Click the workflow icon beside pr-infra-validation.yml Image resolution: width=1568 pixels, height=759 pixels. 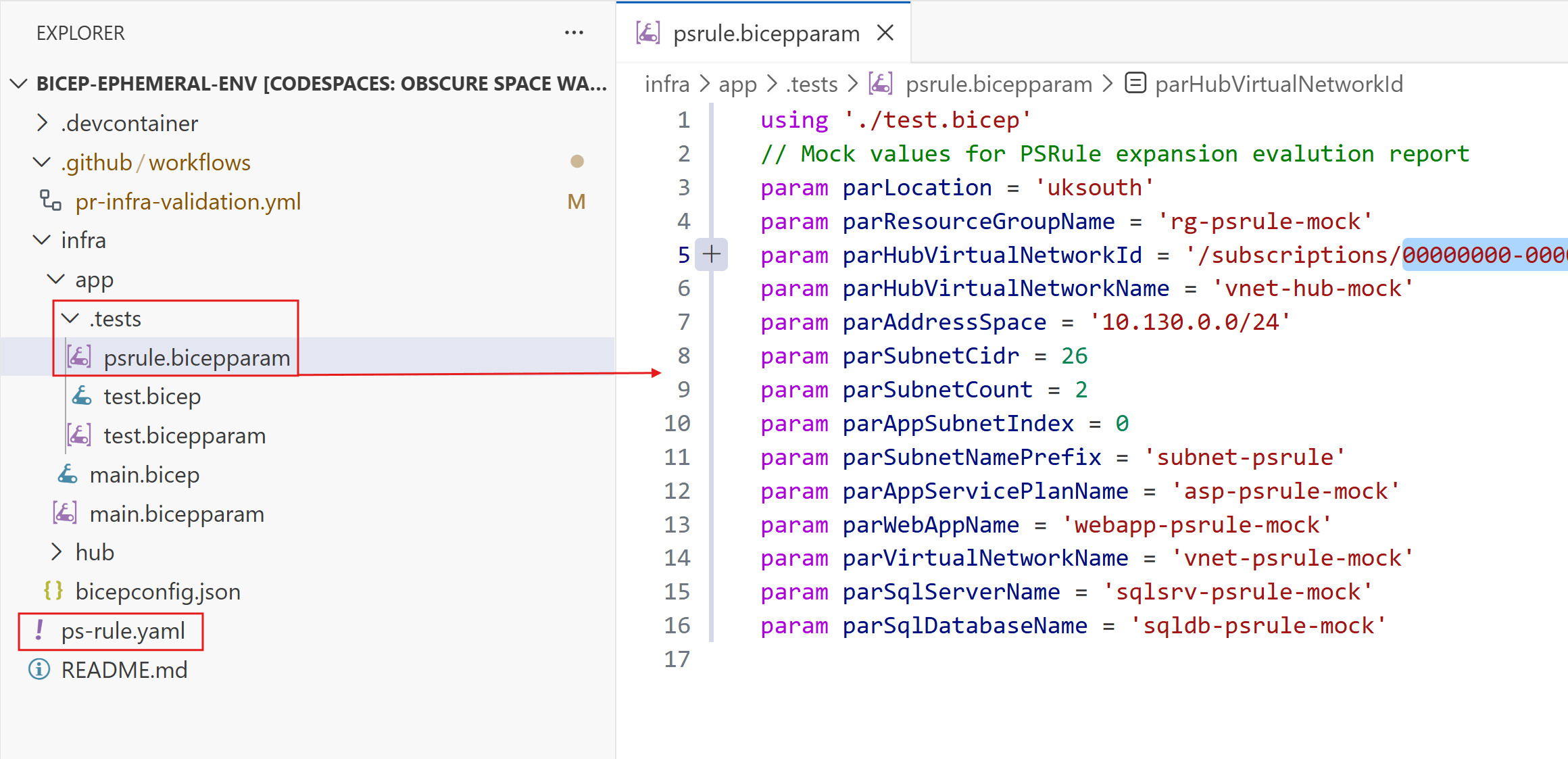point(51,201)
